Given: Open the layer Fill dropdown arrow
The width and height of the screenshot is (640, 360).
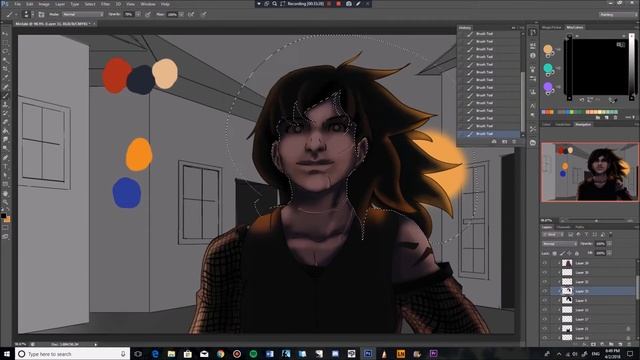Looking at the screenshot, I should (609, 253).
